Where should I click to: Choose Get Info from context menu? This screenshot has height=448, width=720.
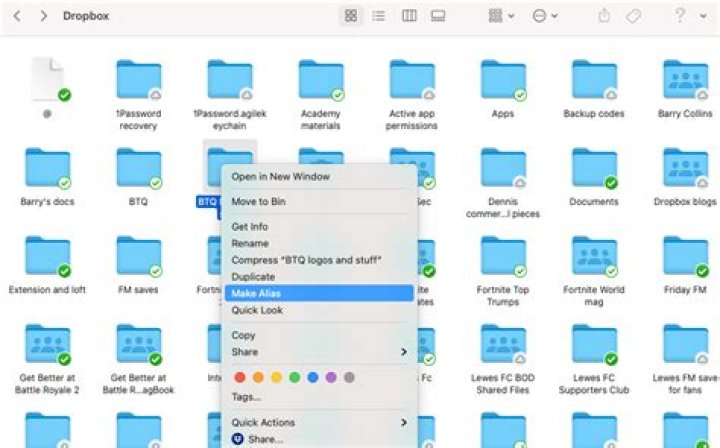coord(319,227)
